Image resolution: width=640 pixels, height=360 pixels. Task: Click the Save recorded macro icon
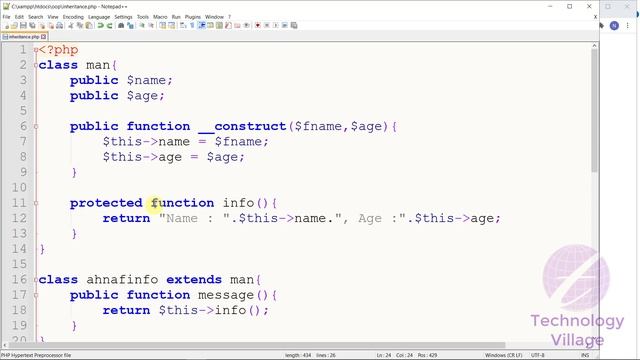tap(294, 25)
